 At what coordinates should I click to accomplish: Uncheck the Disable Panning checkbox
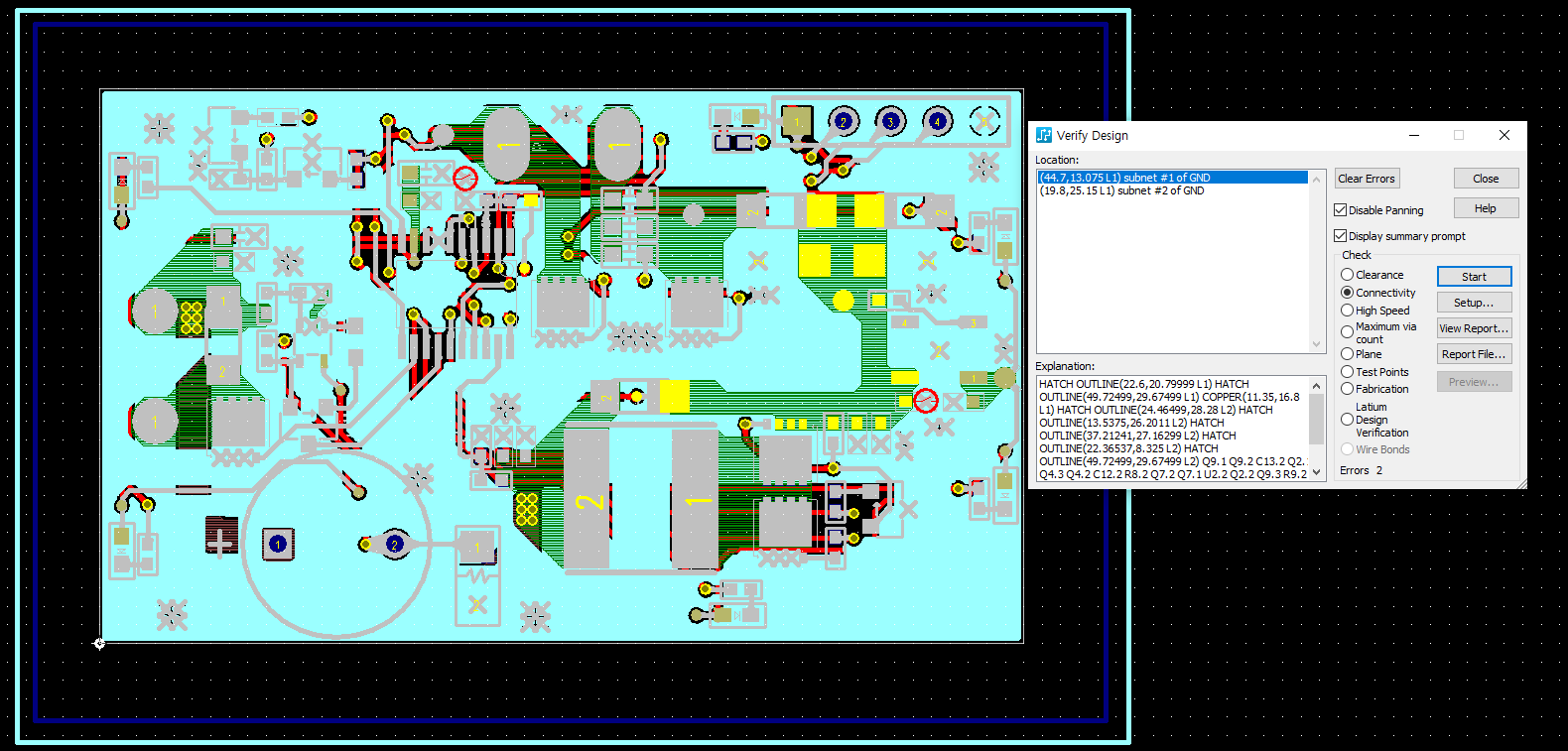tap(1341, 210)
